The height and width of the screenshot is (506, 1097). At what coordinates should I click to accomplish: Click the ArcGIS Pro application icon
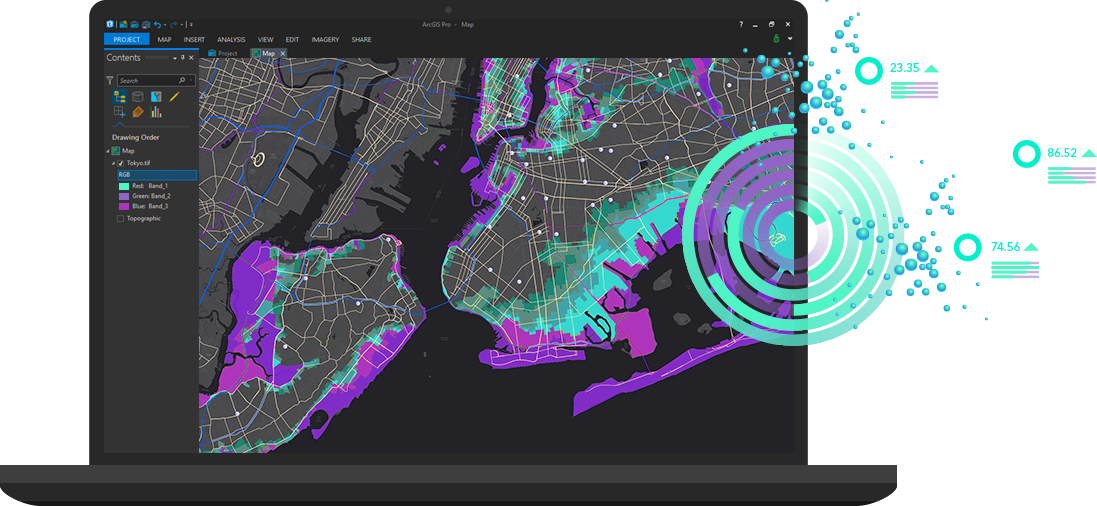(x=110, y=24)
